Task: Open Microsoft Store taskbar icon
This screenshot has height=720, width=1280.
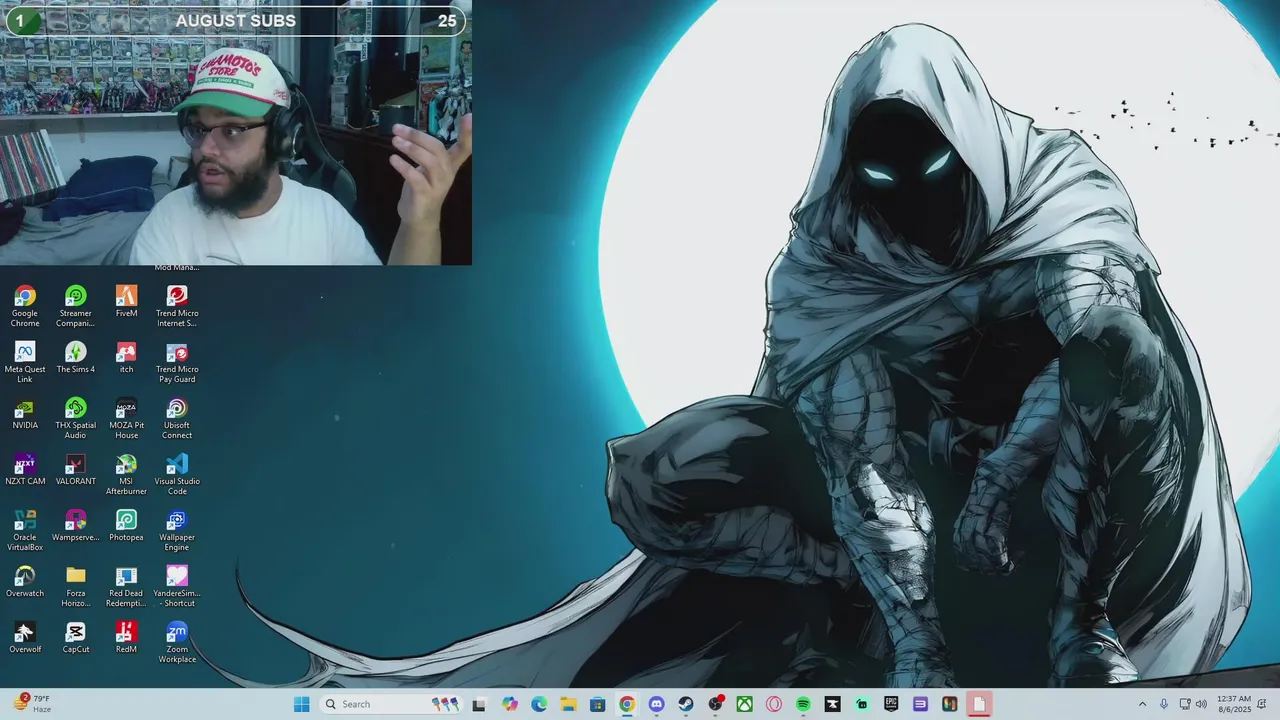Action: (x=597, y=704)
